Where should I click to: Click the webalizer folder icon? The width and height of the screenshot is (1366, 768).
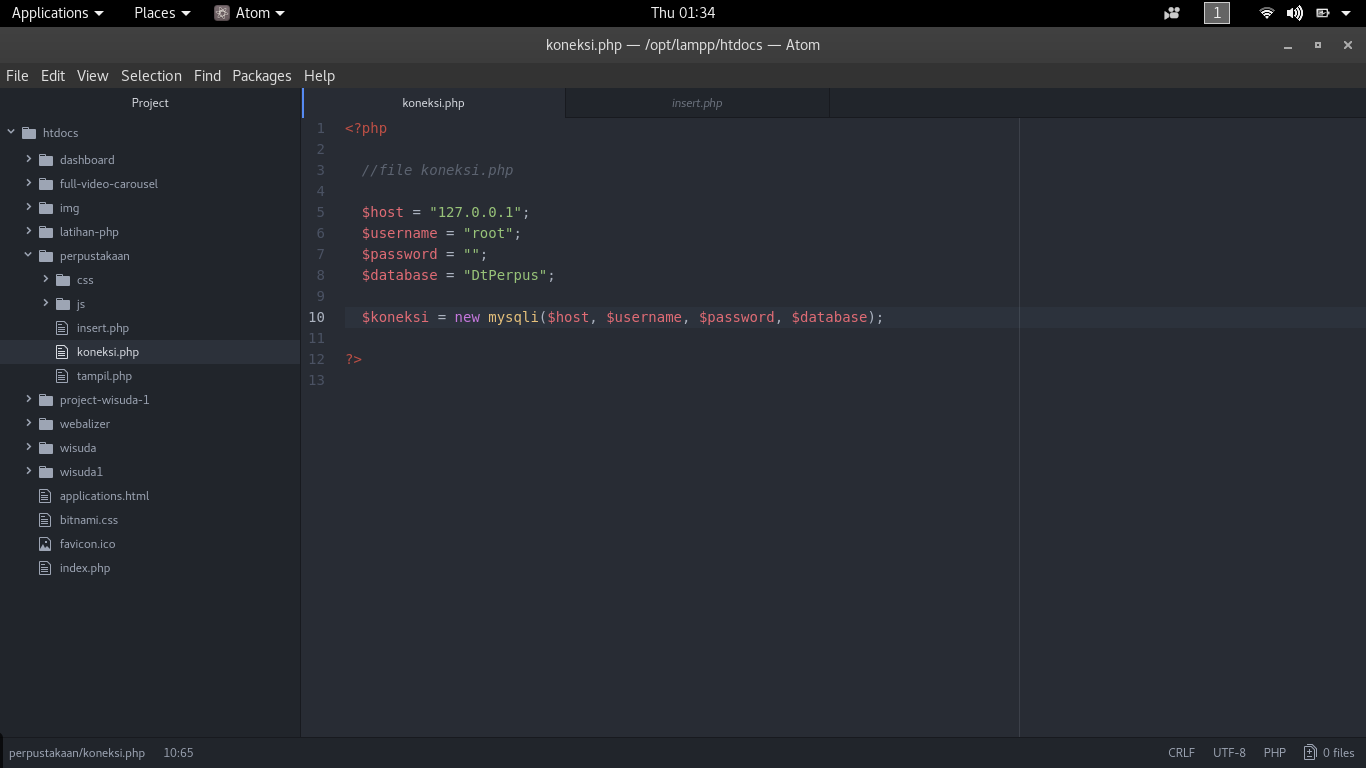click(x=46, y=424)
